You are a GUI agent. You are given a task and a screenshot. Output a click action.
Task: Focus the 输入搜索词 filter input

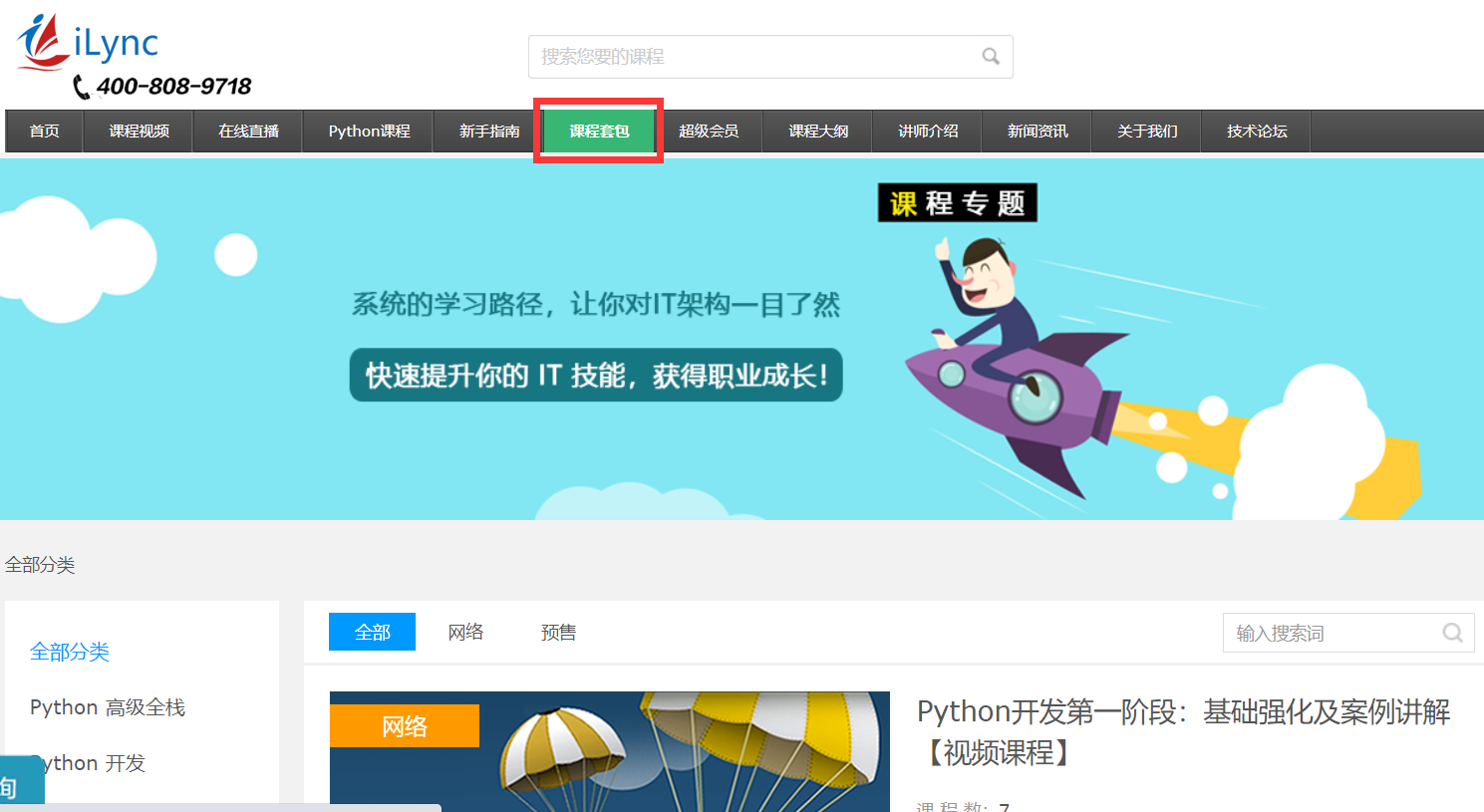point(1331,633)
